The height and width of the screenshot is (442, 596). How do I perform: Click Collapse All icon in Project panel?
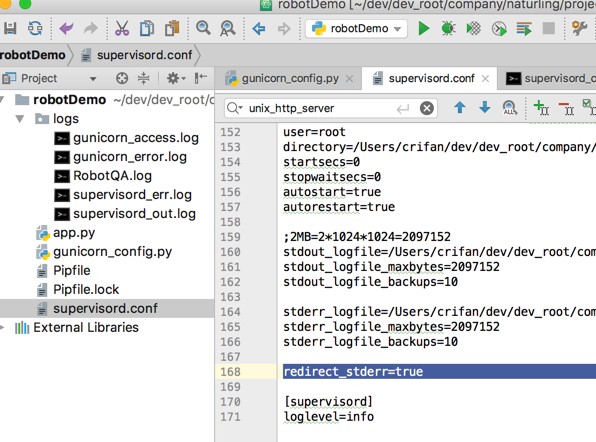(x=143, y=79)
